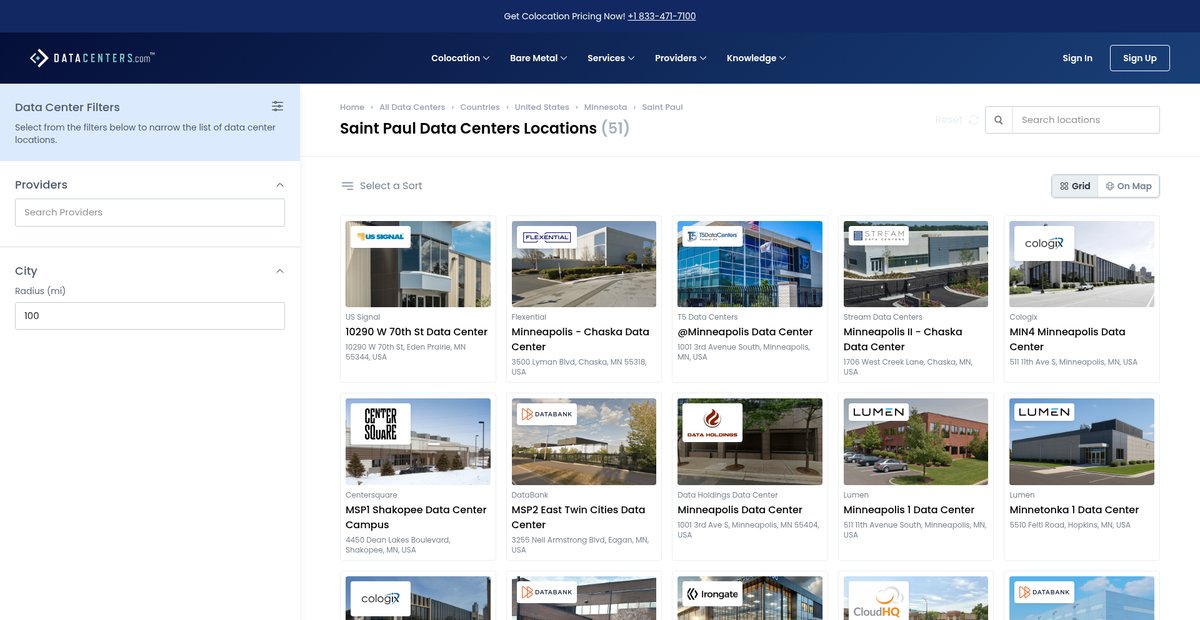Open 10290 W 70th St Data Center
This screenshot has width=1200, height=620.
tap(417, 332)
